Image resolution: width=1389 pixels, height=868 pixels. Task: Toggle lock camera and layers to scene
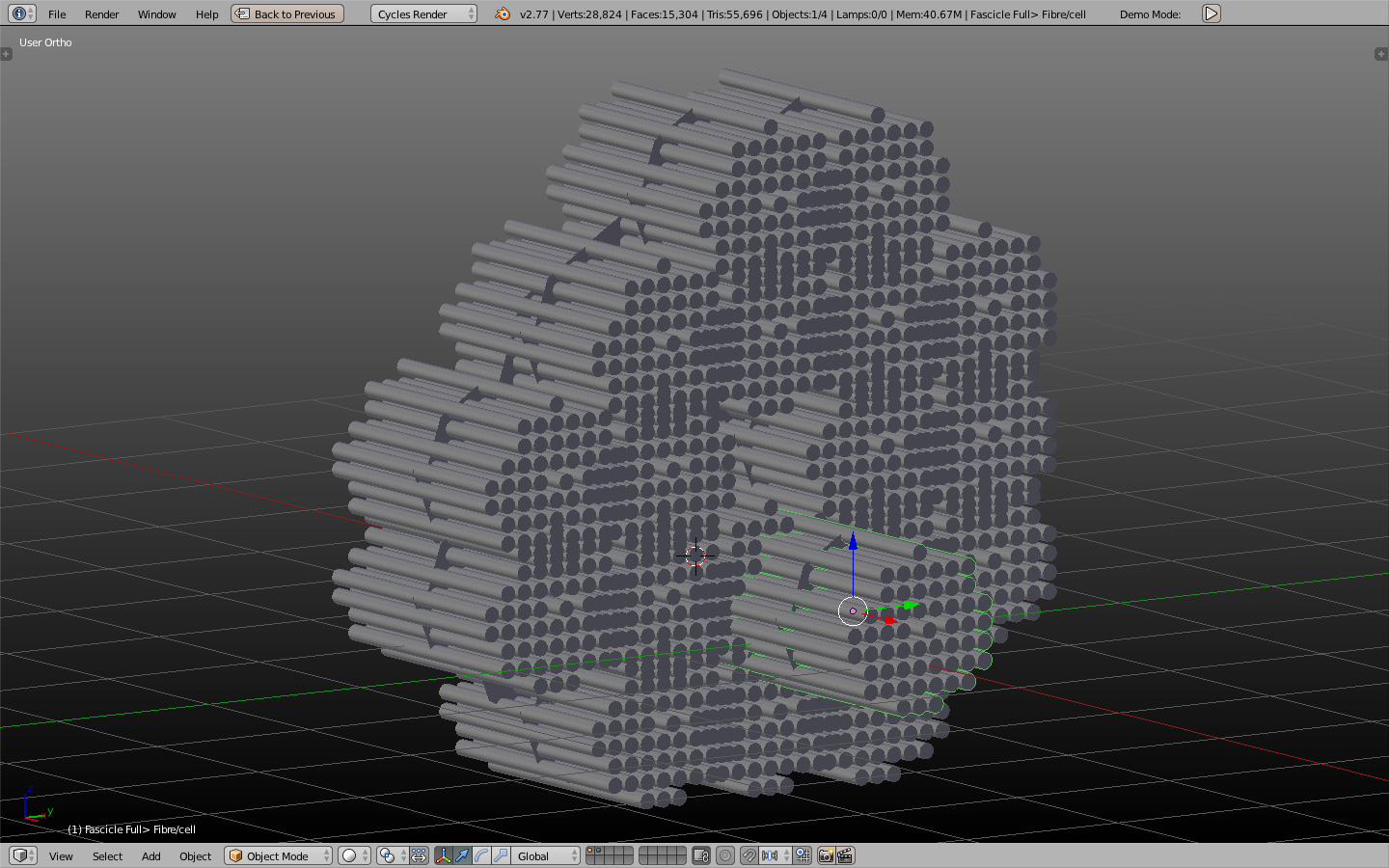point(701,855)
